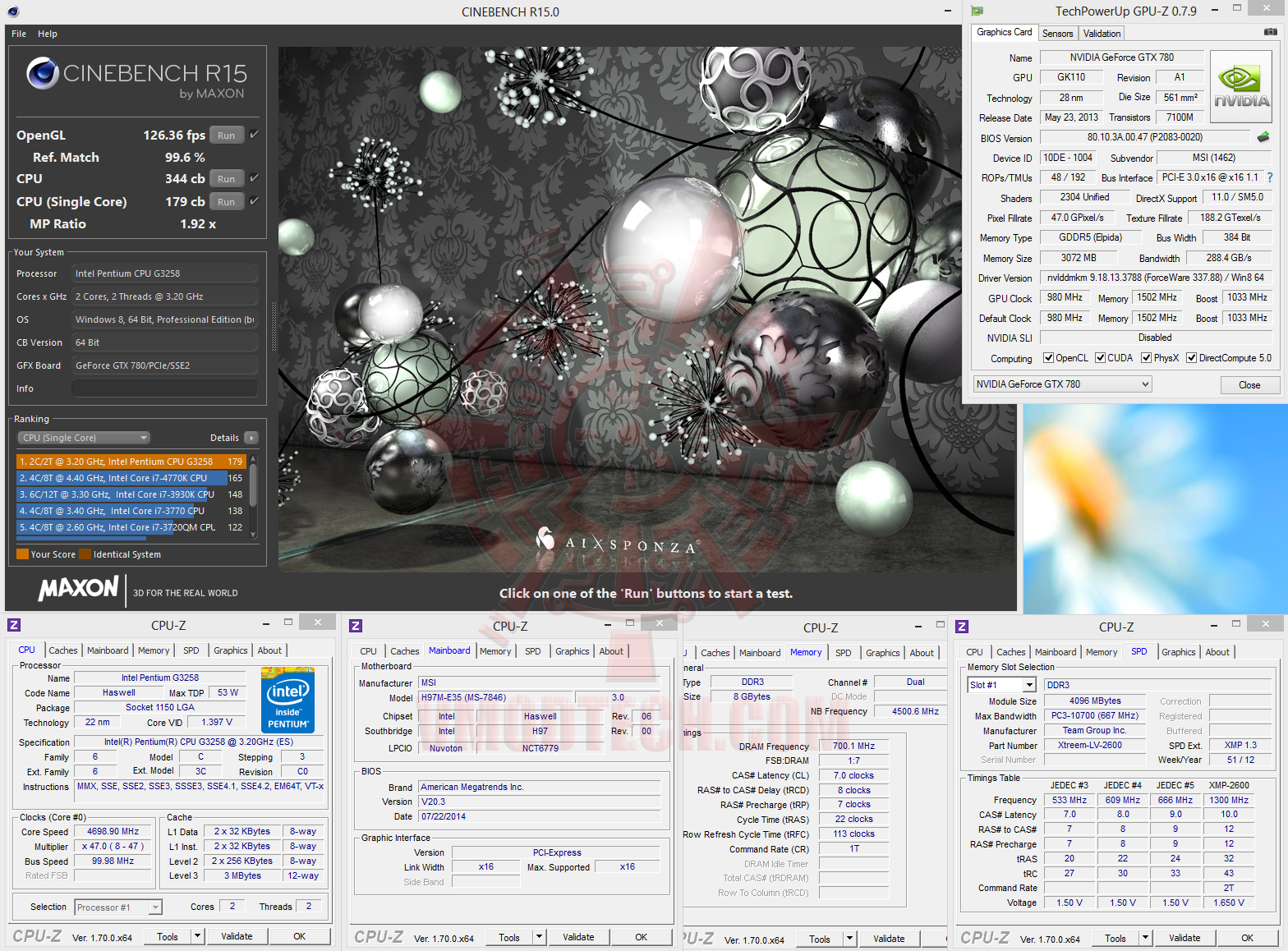Click the BIOS Version value "80.10.3A.00.47 (P2083-0020)"

[x=1145, y=137]
